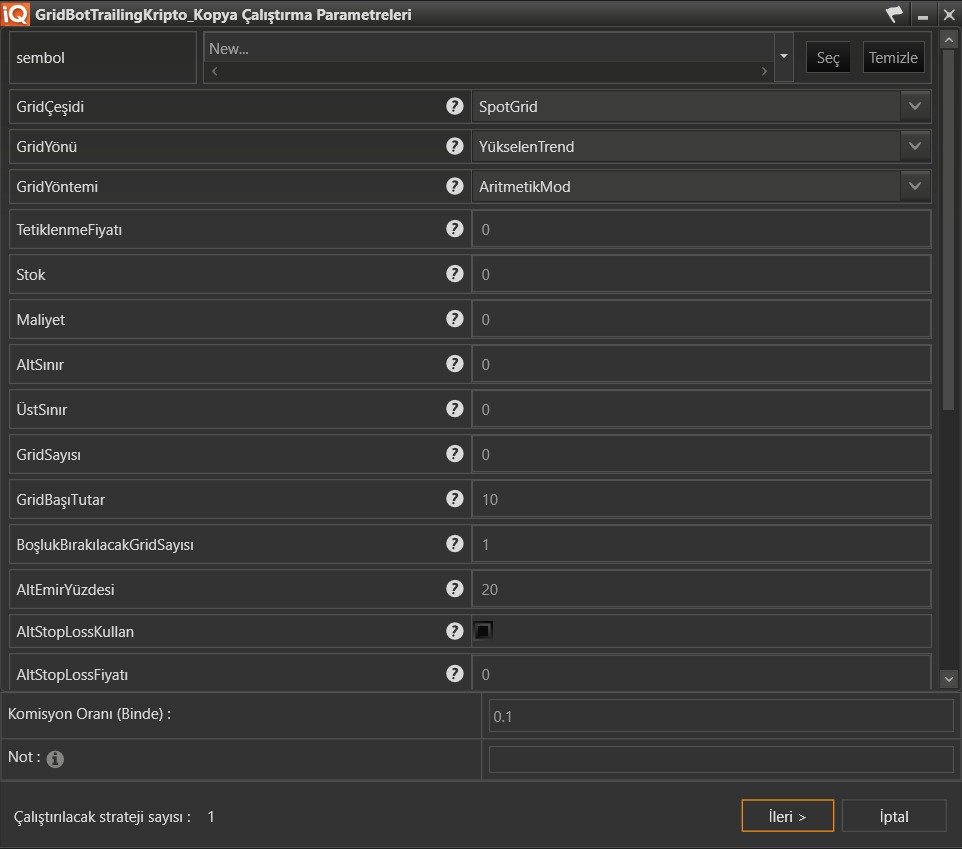The height and width of the screenshot is (849, 962).
Task: Click the GridBaşıTutar field showing 10
Action: [x=701, y=499]
